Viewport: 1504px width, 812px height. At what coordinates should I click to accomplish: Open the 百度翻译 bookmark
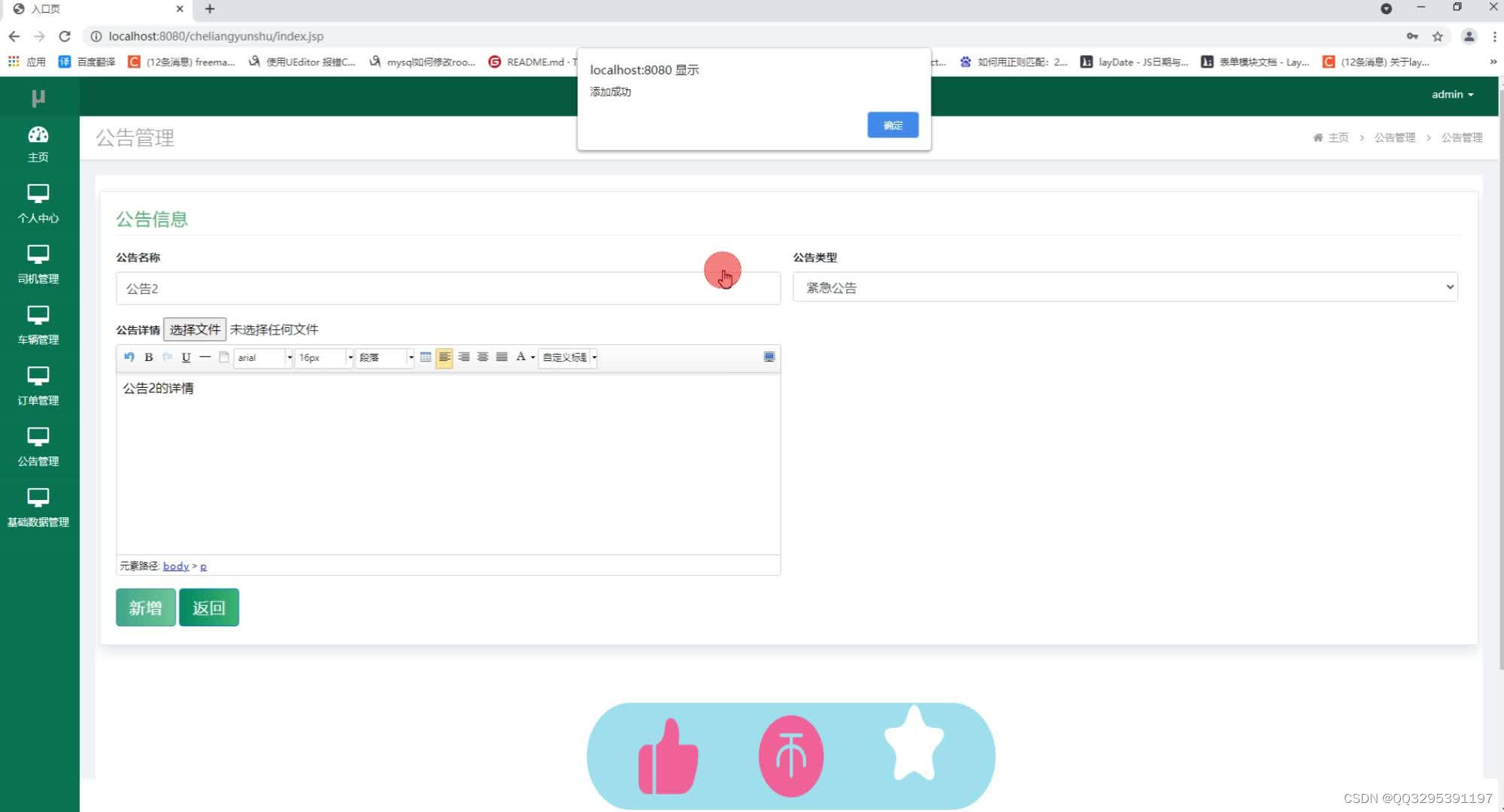coord(87,62)
